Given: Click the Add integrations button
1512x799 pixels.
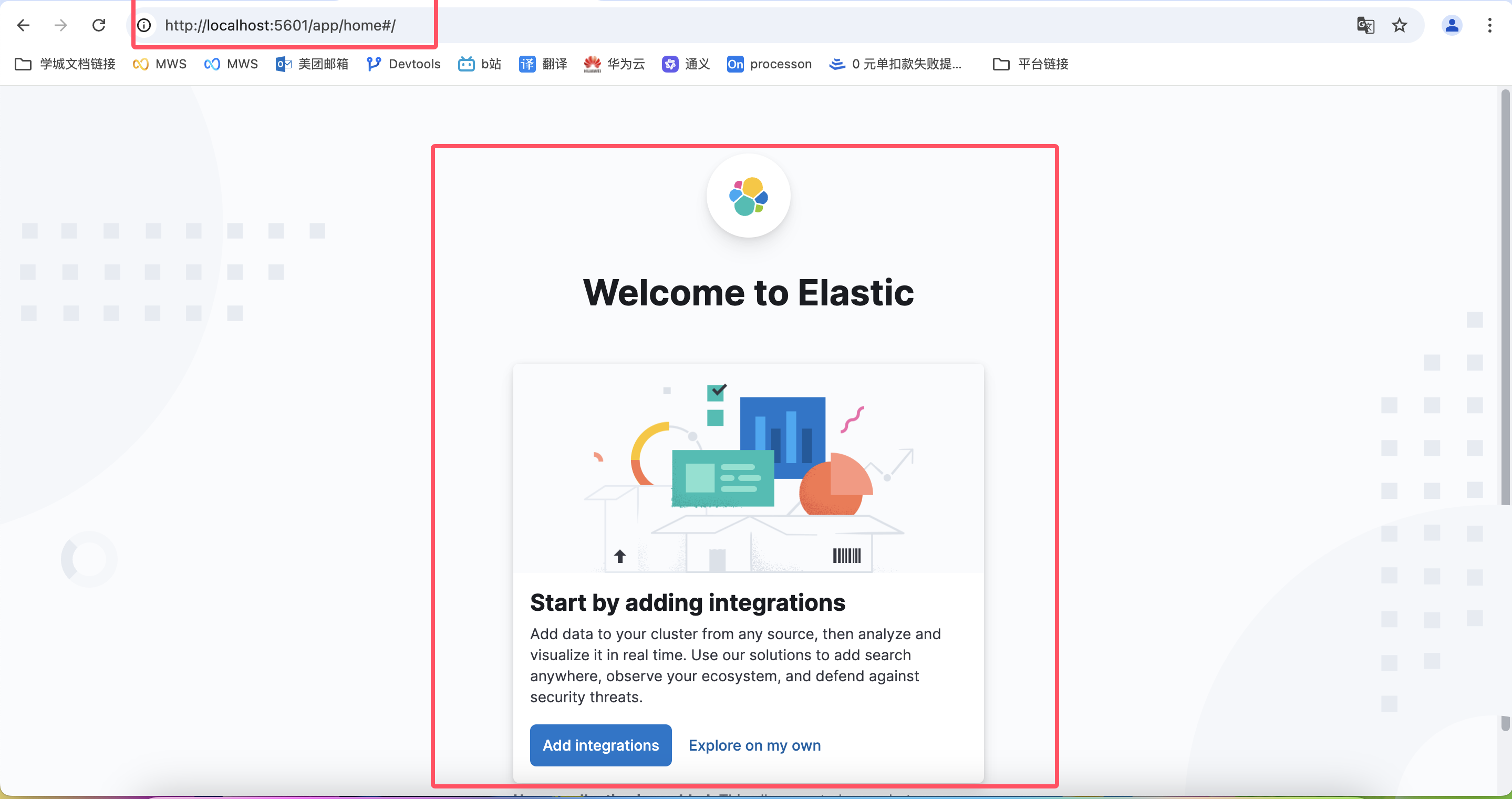Looking at the screenshot, I should 600,745.
